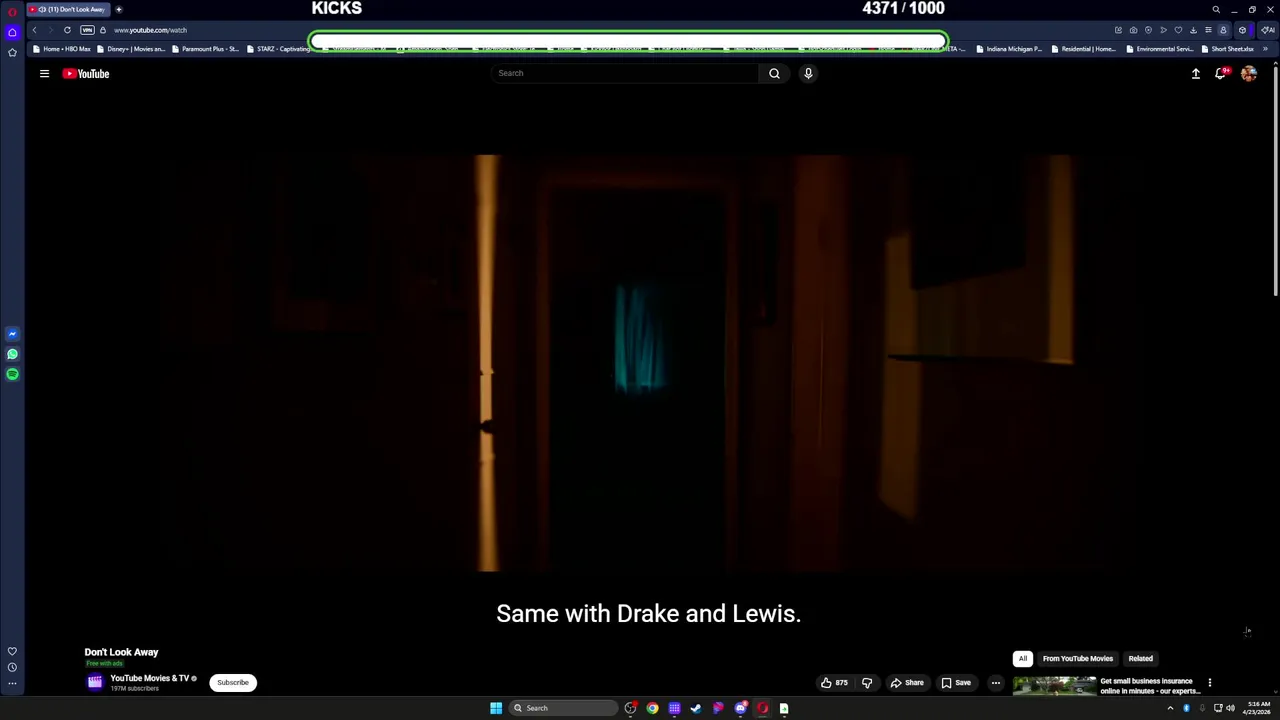
Task: Open Chrome from the taskbar
Action: [652, 708]
